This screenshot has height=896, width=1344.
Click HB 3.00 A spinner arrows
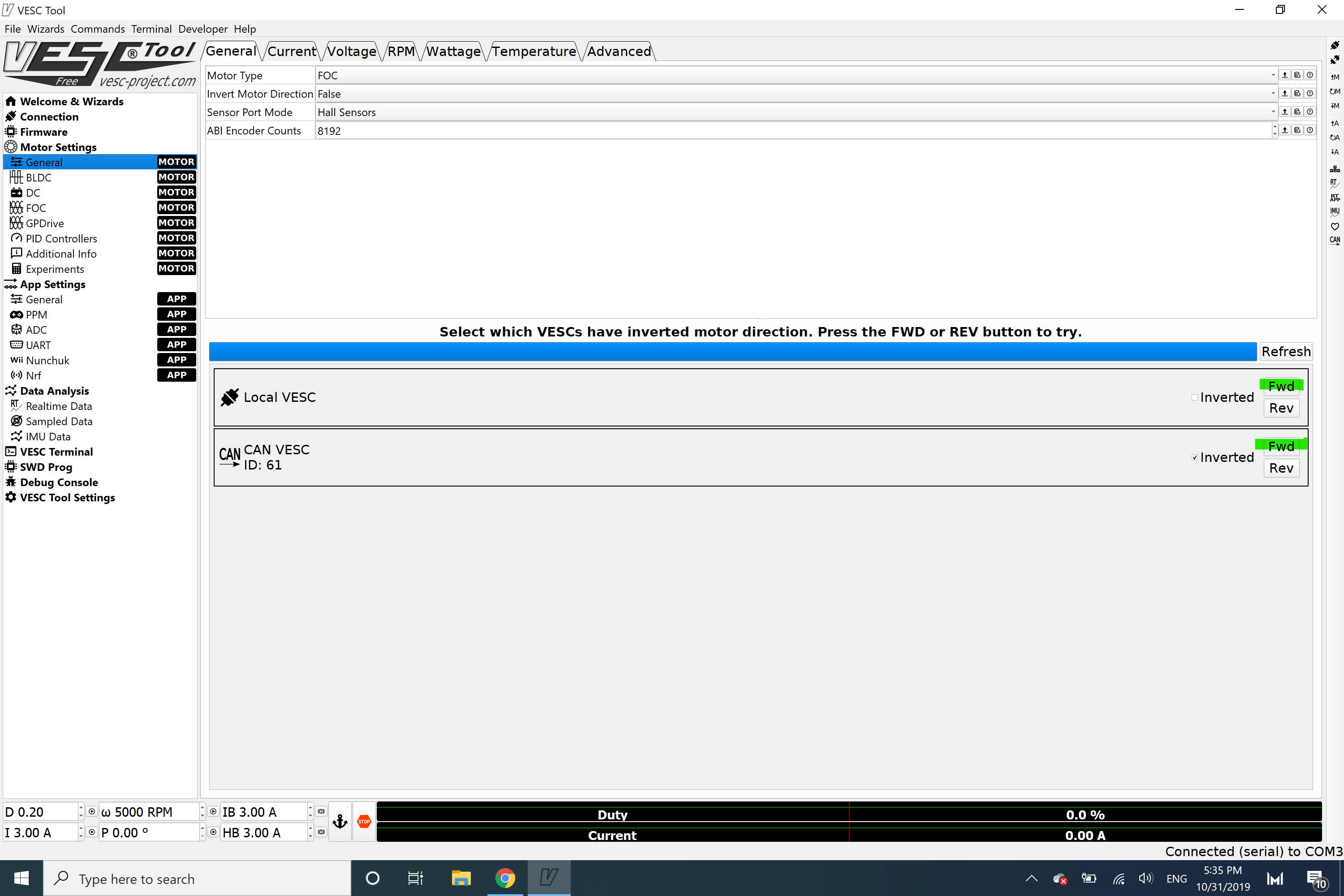click(310, 832)
